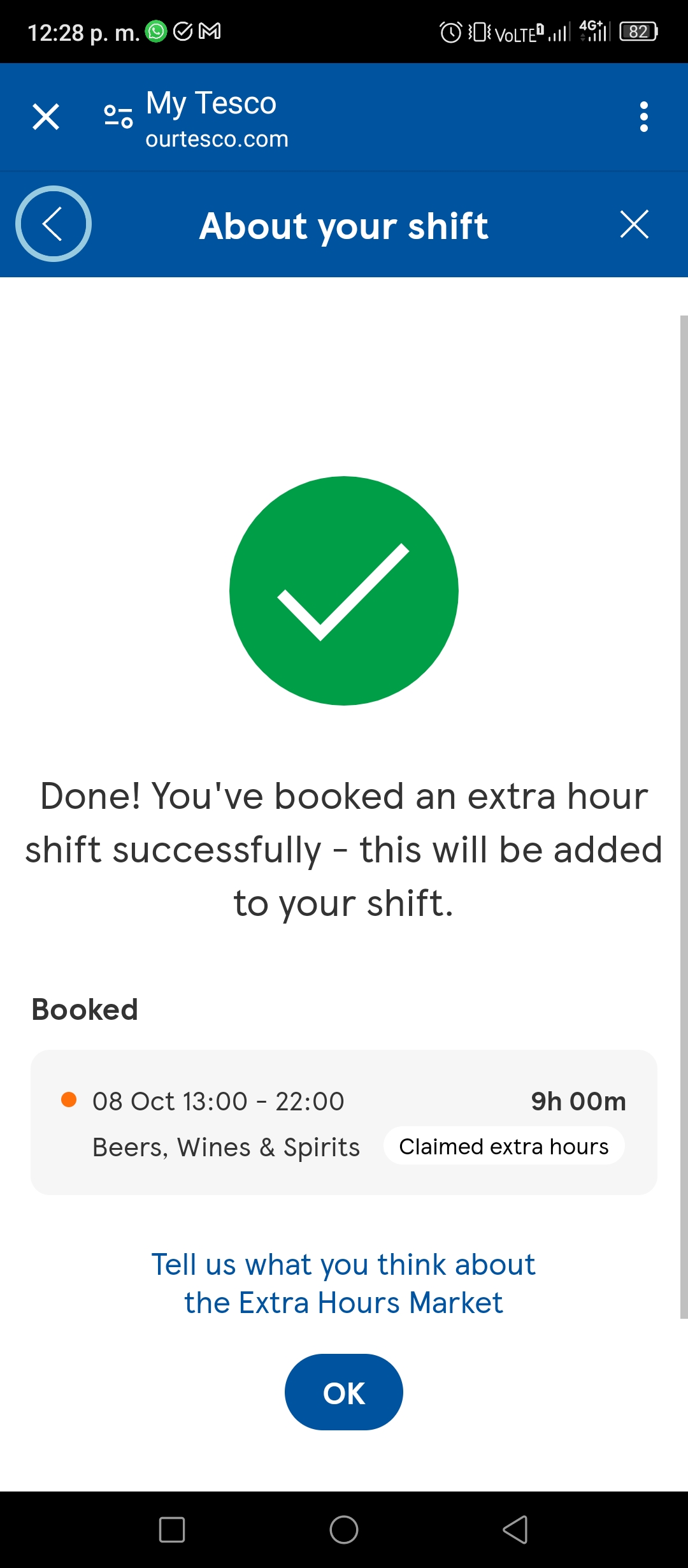Screen dimensions: 688x1568
Task: Tap the green success checkmark
Action: pos(344,591)
